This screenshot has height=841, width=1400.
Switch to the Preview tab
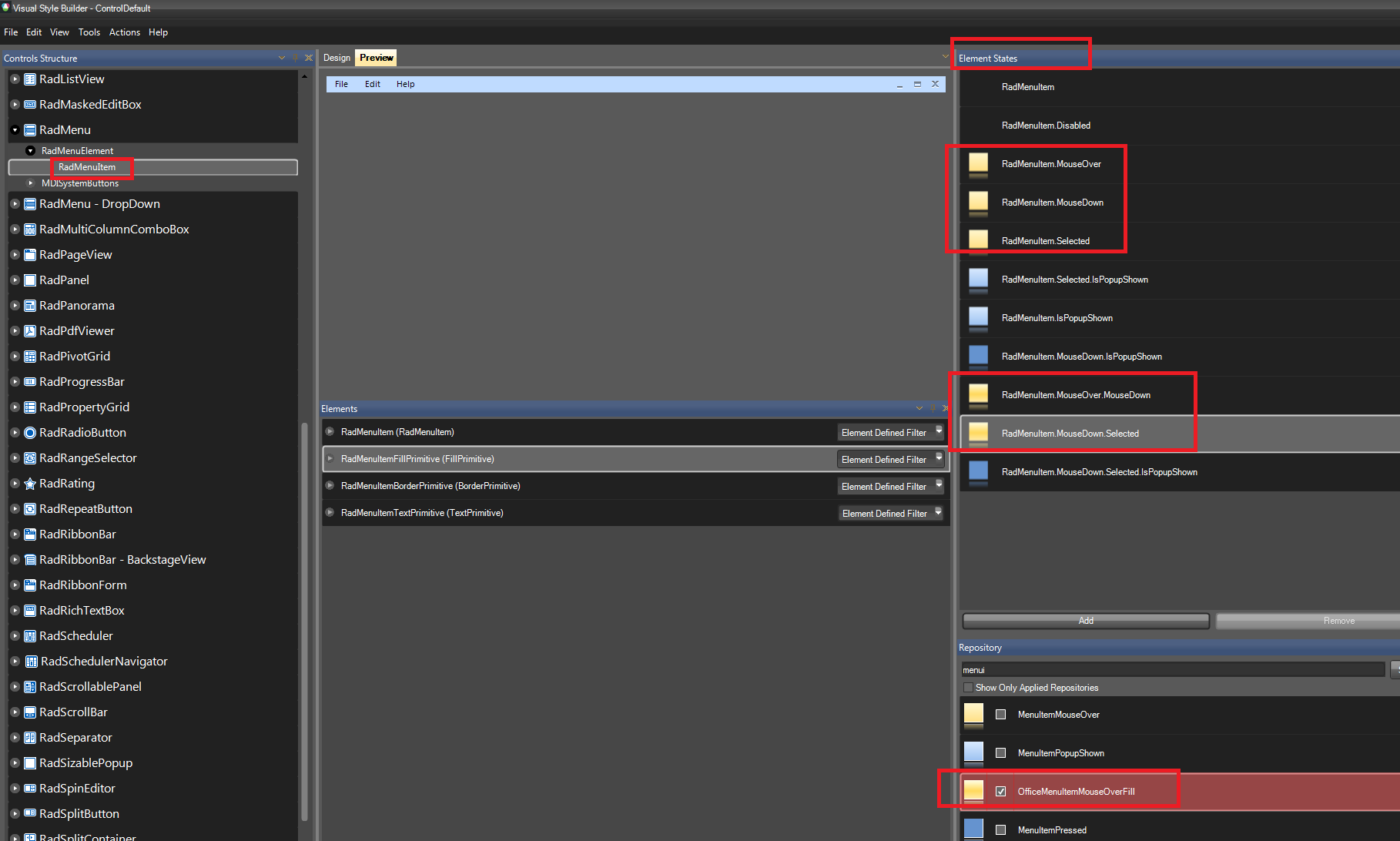tap(376, 58)
